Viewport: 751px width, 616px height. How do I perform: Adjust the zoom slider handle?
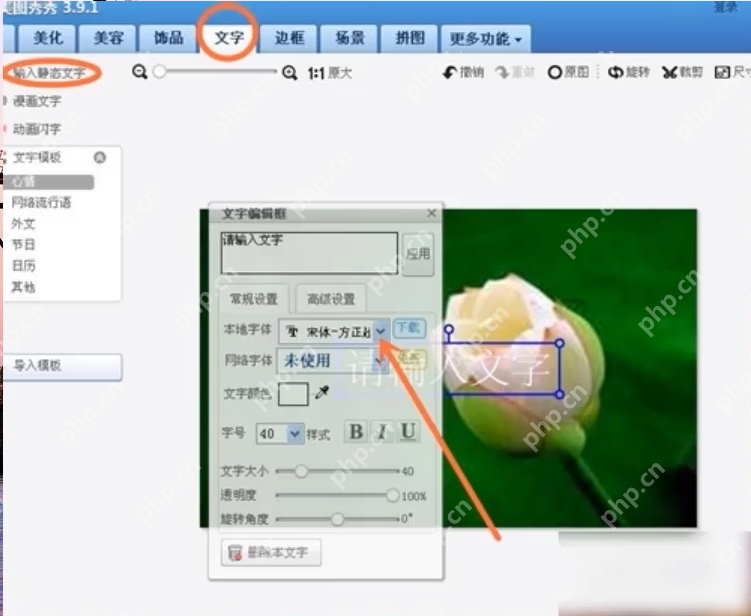pyautogui.click(x=159, y=72)
